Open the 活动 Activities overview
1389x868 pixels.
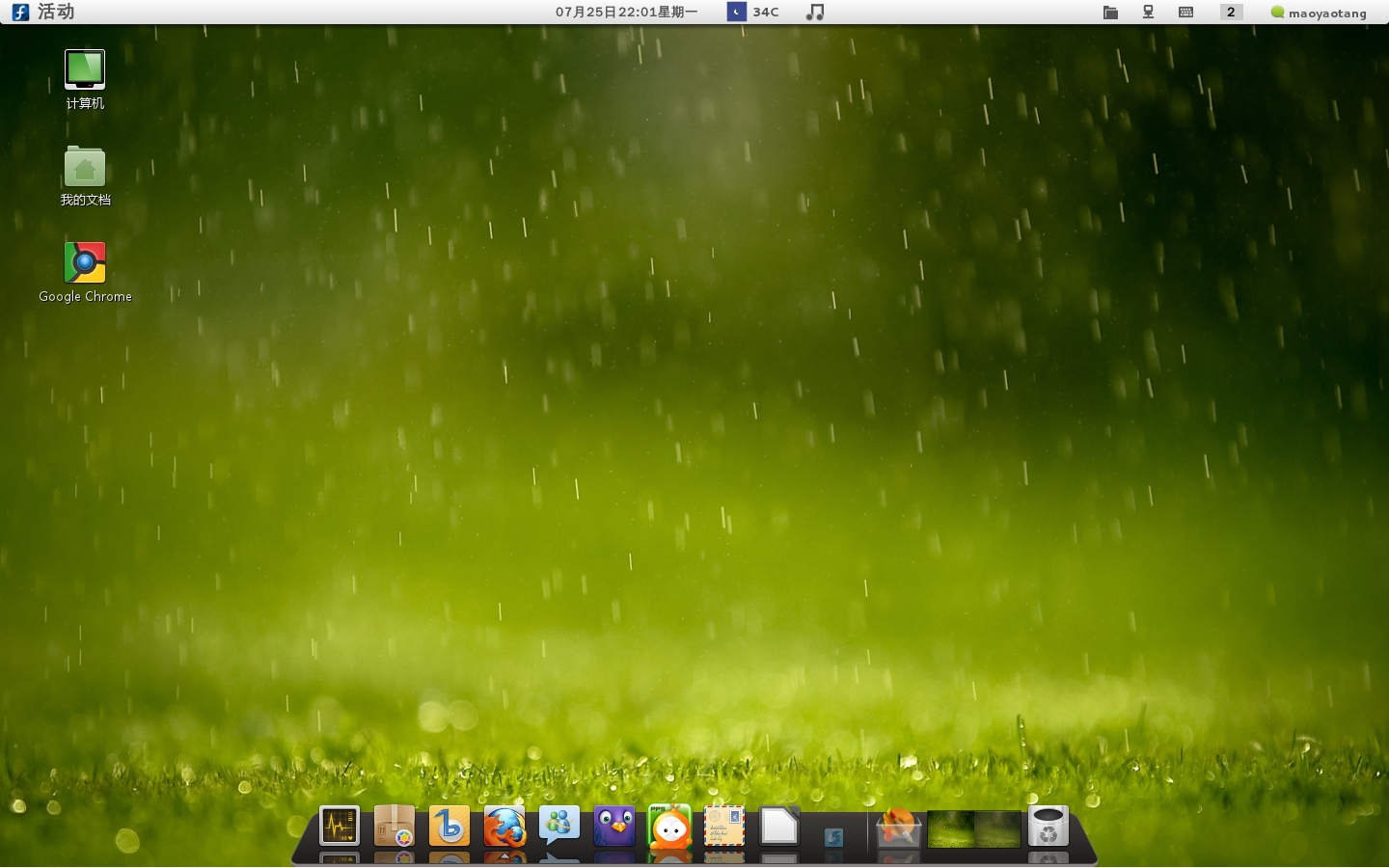coord(56,12)
